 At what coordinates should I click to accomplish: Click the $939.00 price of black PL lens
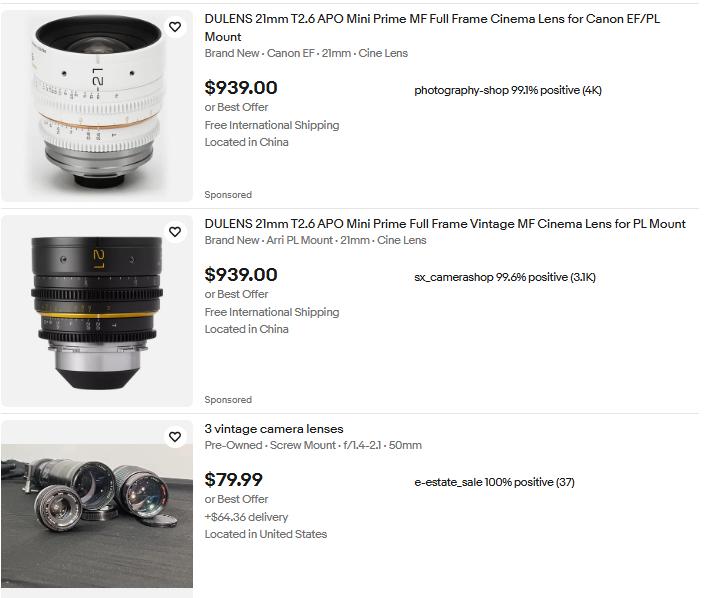click(241, 274)
